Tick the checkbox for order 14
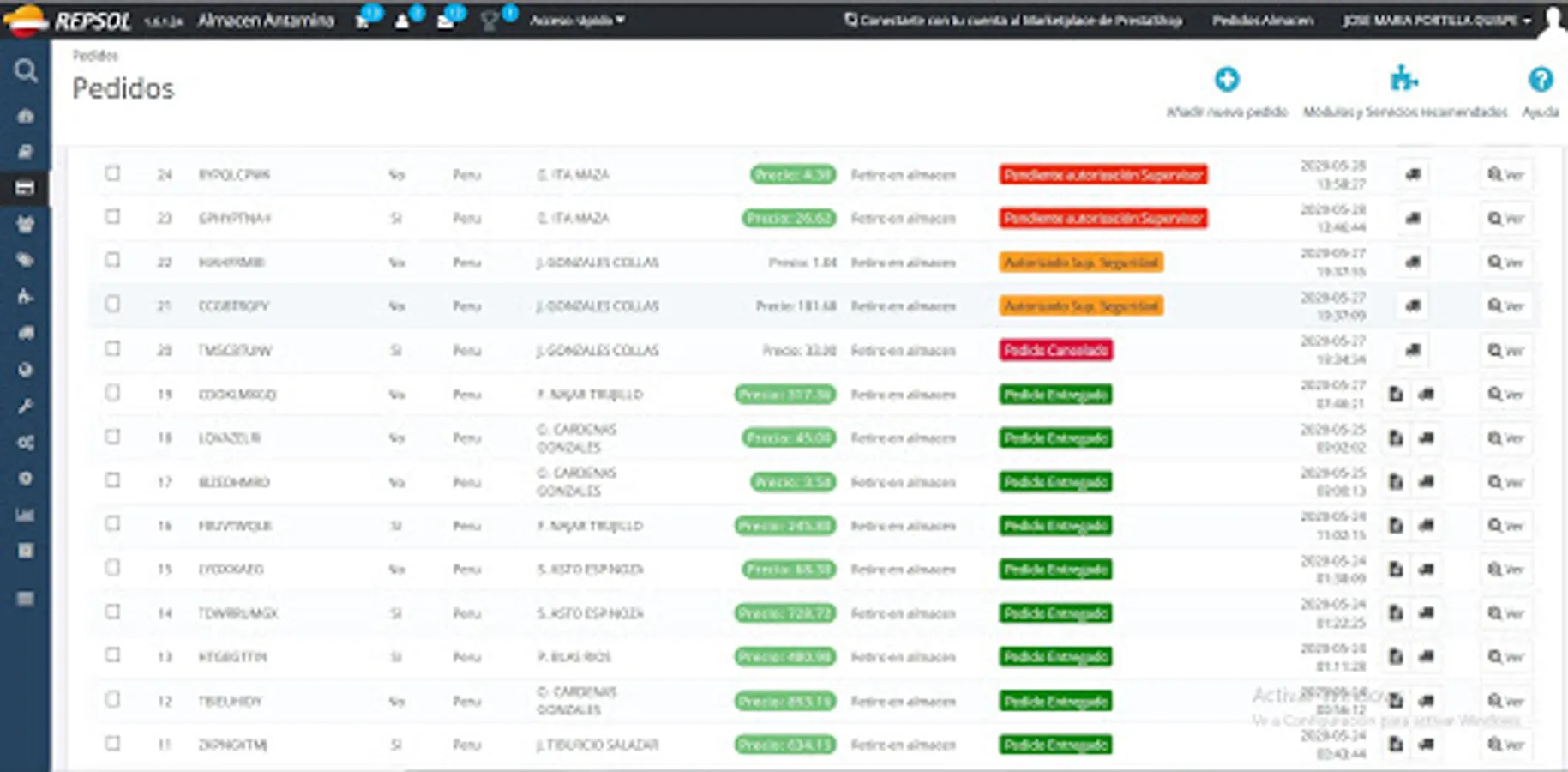This screenshot has height=772, width=1568. (112, 612)
